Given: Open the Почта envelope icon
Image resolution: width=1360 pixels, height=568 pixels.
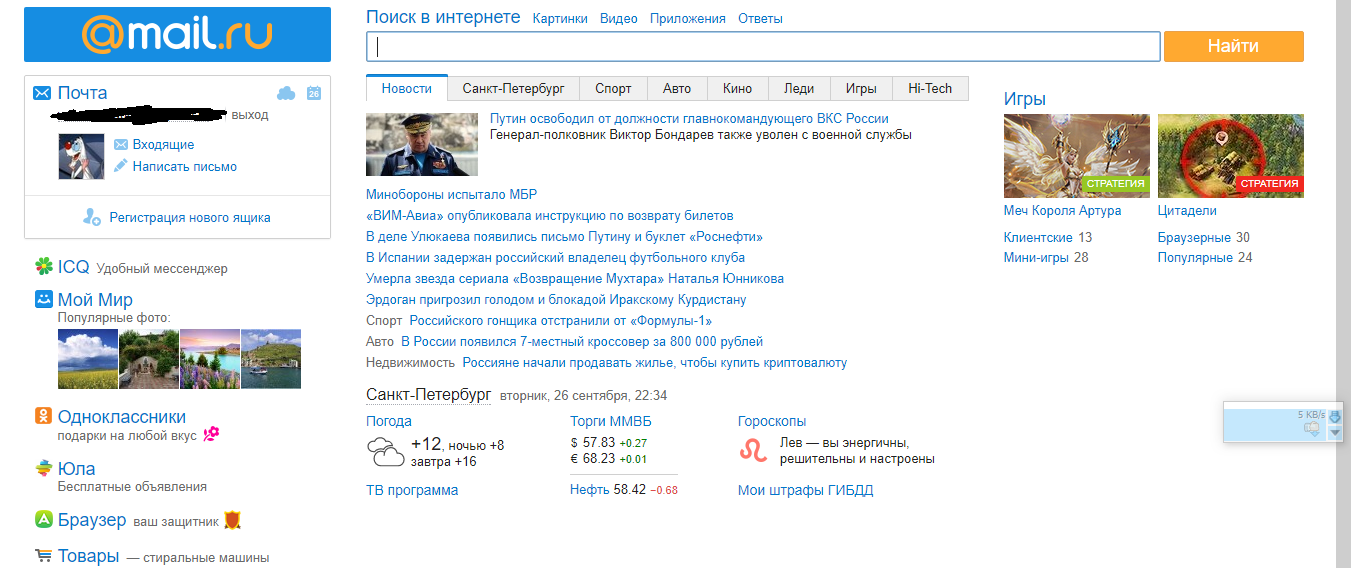Looking at the screenshot, I should [42, 93].
